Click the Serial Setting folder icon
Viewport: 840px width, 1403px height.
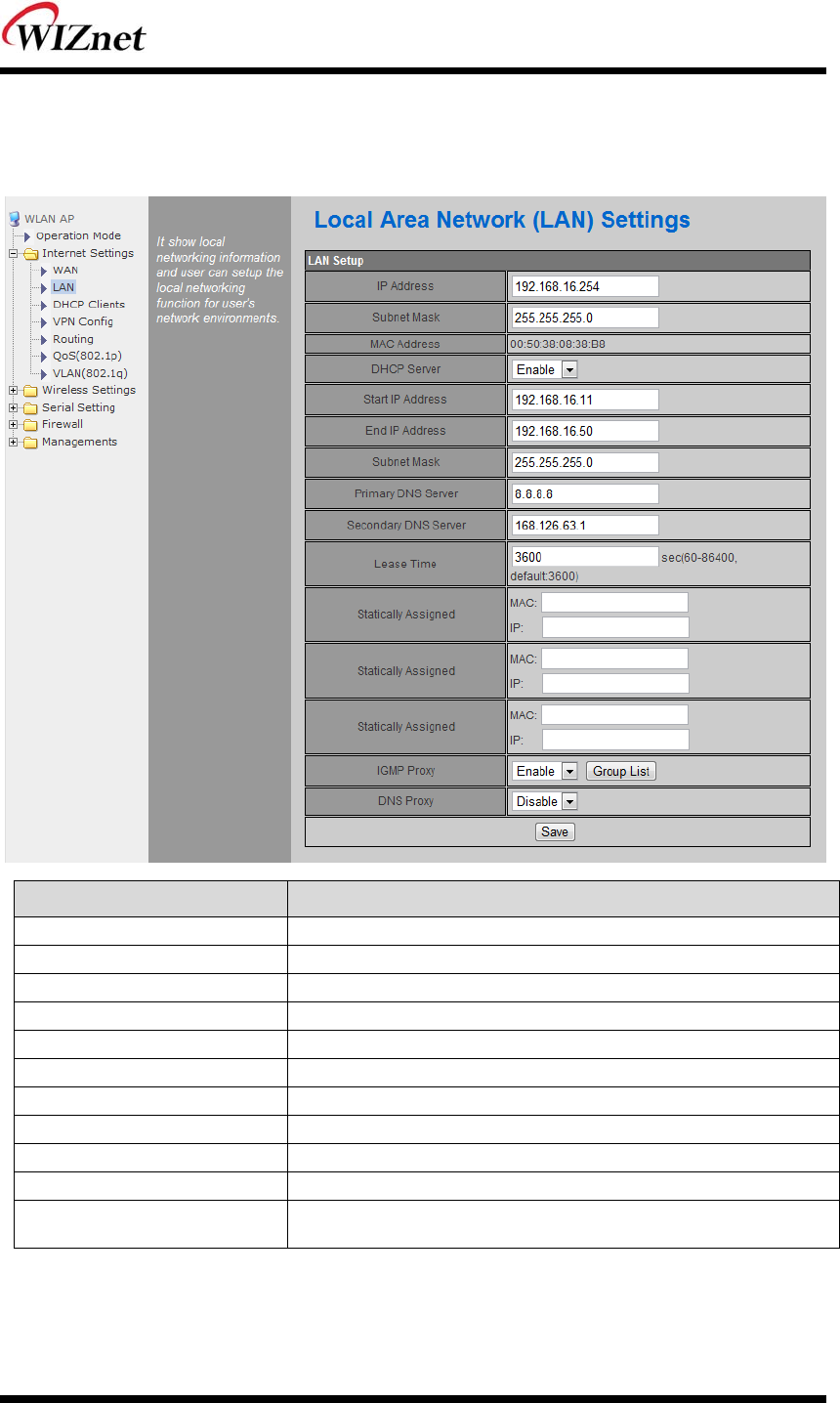click(31, 407)
